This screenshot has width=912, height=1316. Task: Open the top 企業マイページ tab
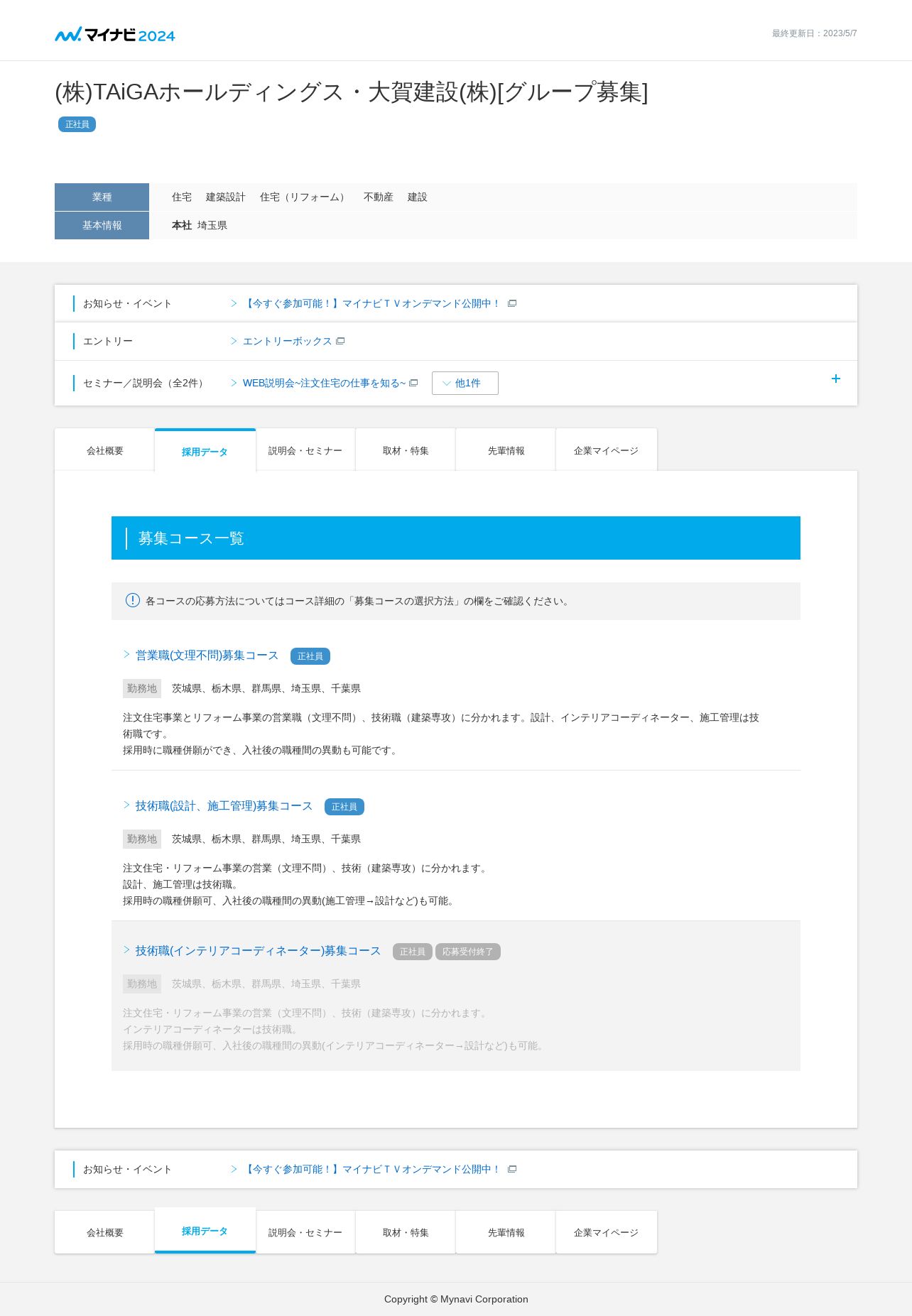click(x=607, y=450)
